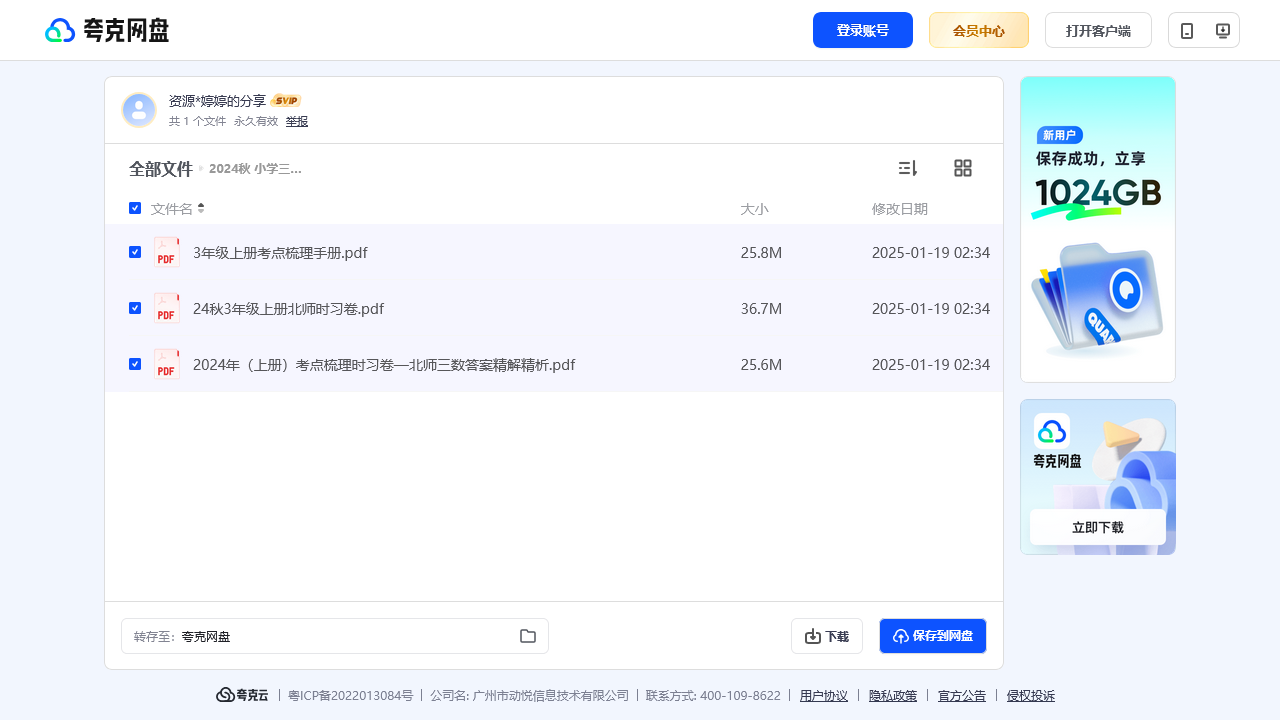Image resolution: width=1280 pixels, height=720 pixels.
Task: Switch to grid view icon
Action: (963, 168)
